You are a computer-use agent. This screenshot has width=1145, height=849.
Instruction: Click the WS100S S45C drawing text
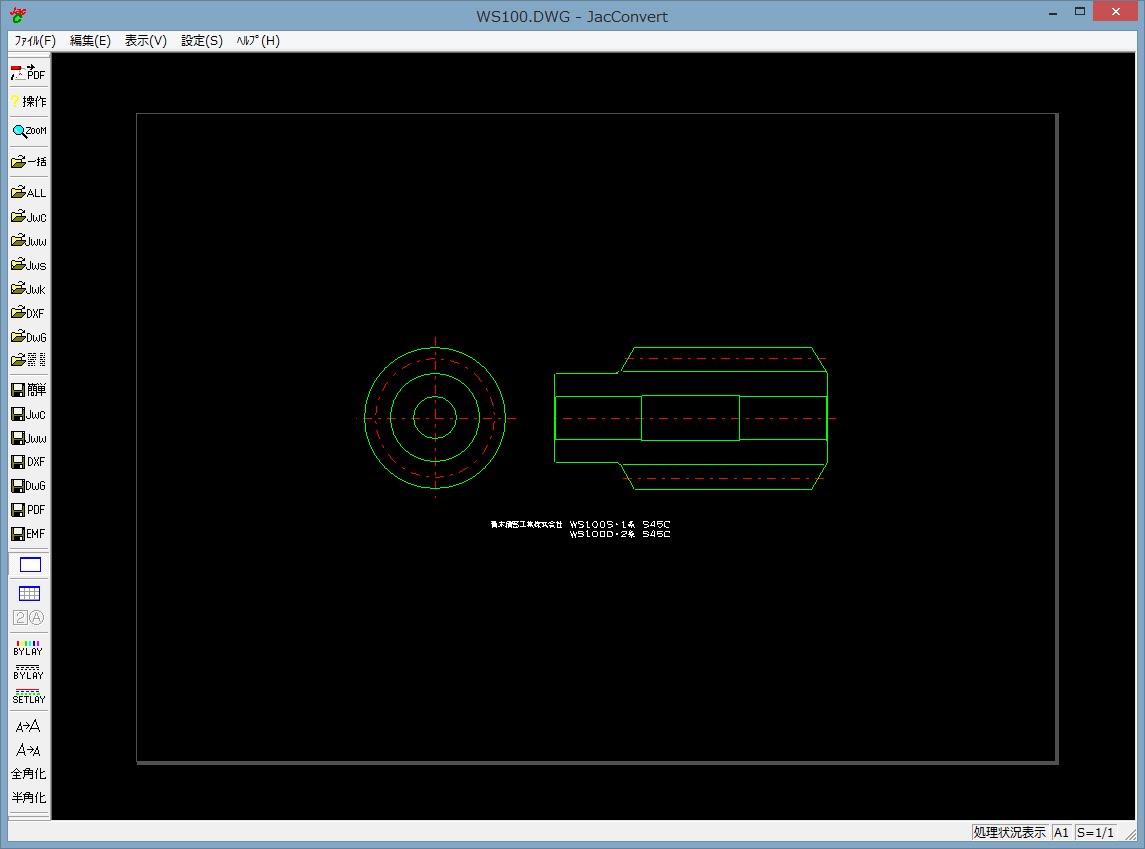point(620,524)
